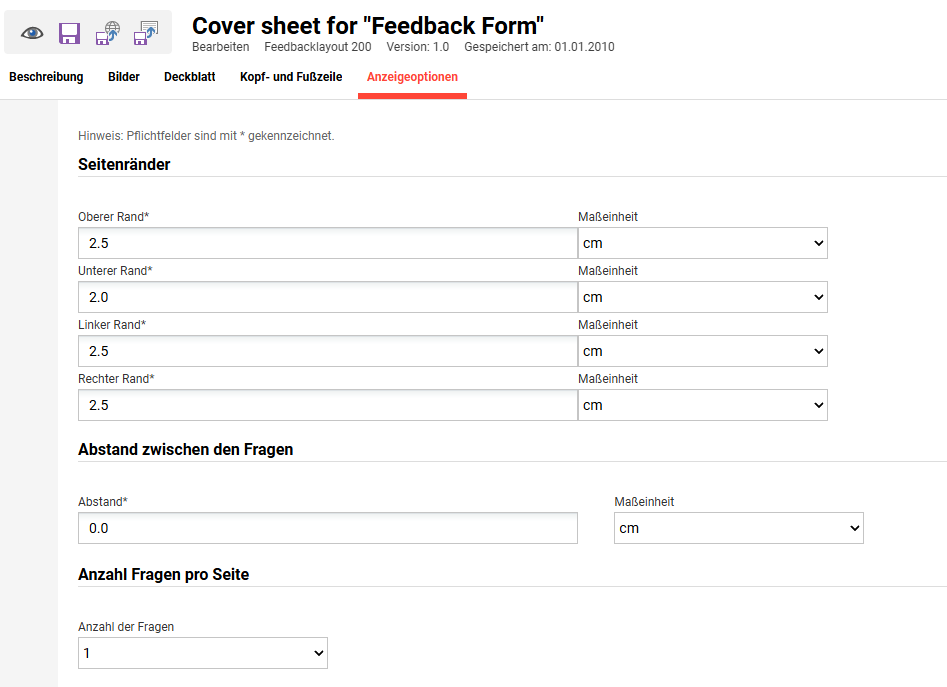Focus the Unterer Rand input field

[328, 297]
